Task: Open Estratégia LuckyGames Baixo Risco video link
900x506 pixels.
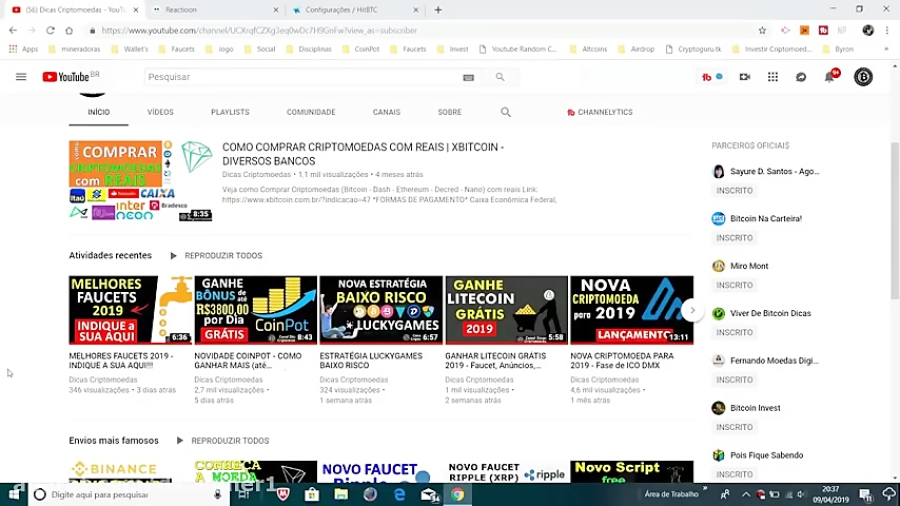Action: (x=371, y=360)
